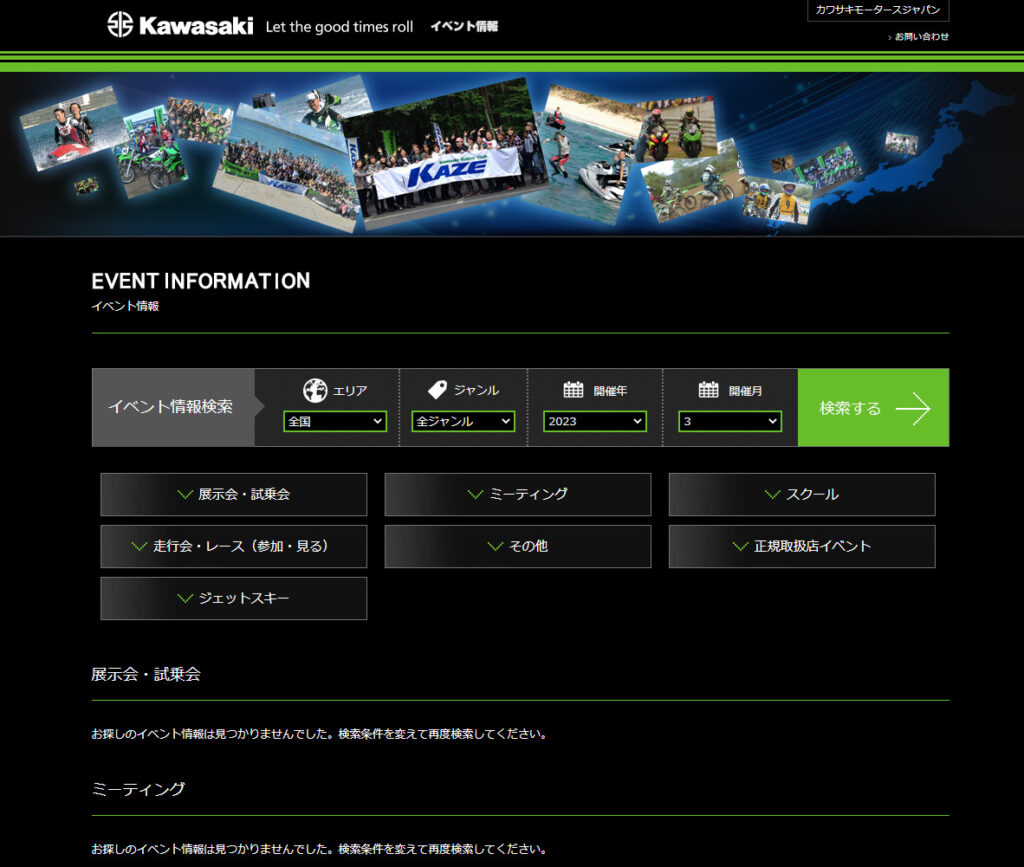Jump to the スクール section
This screenshot has height=867, width=1024.
[x=801, y=494]
